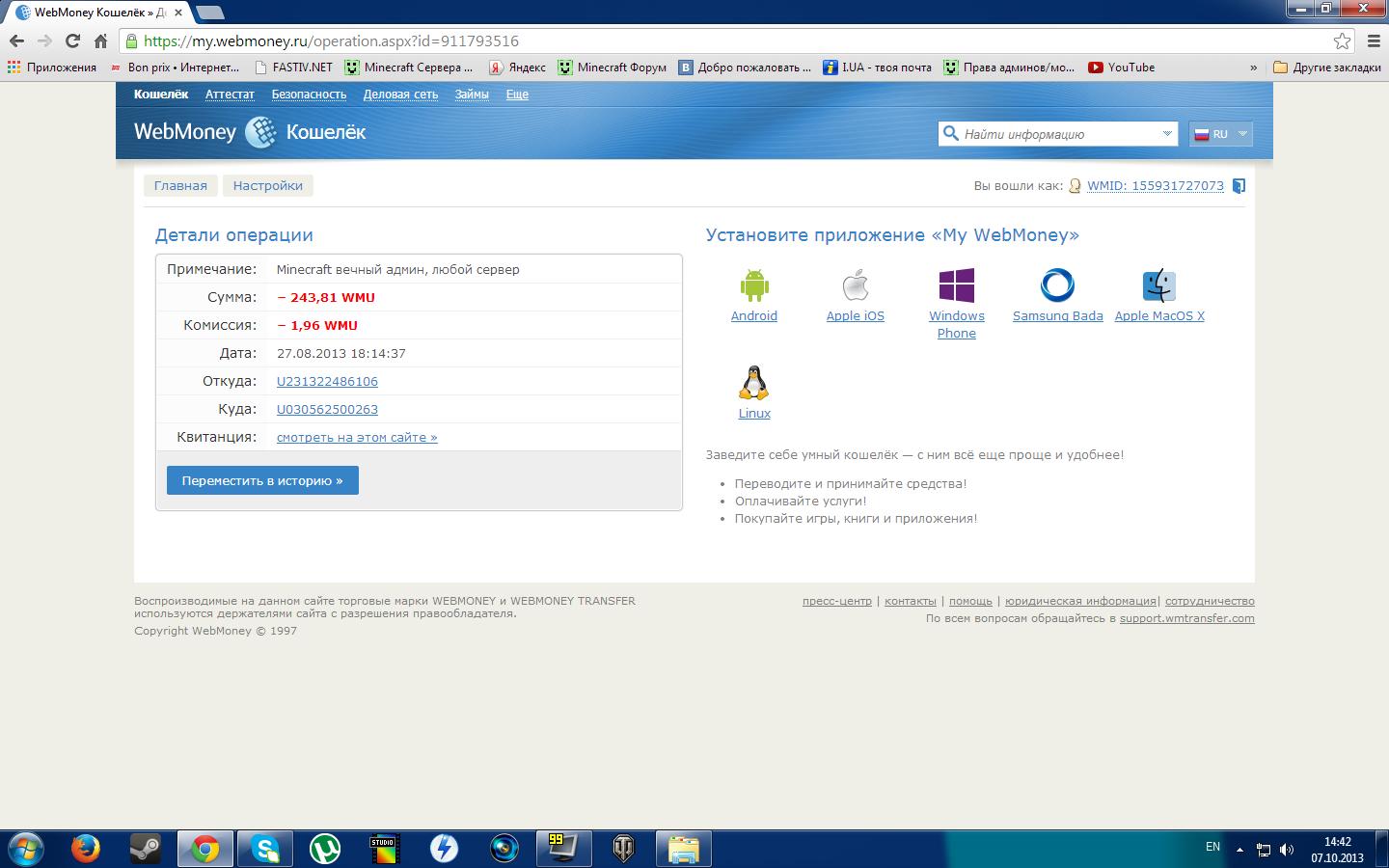The width and height of the screenshot is (1389, 868).
Task: Open the sender wallet U231322486106 link
Action: [x=327, y=381]
